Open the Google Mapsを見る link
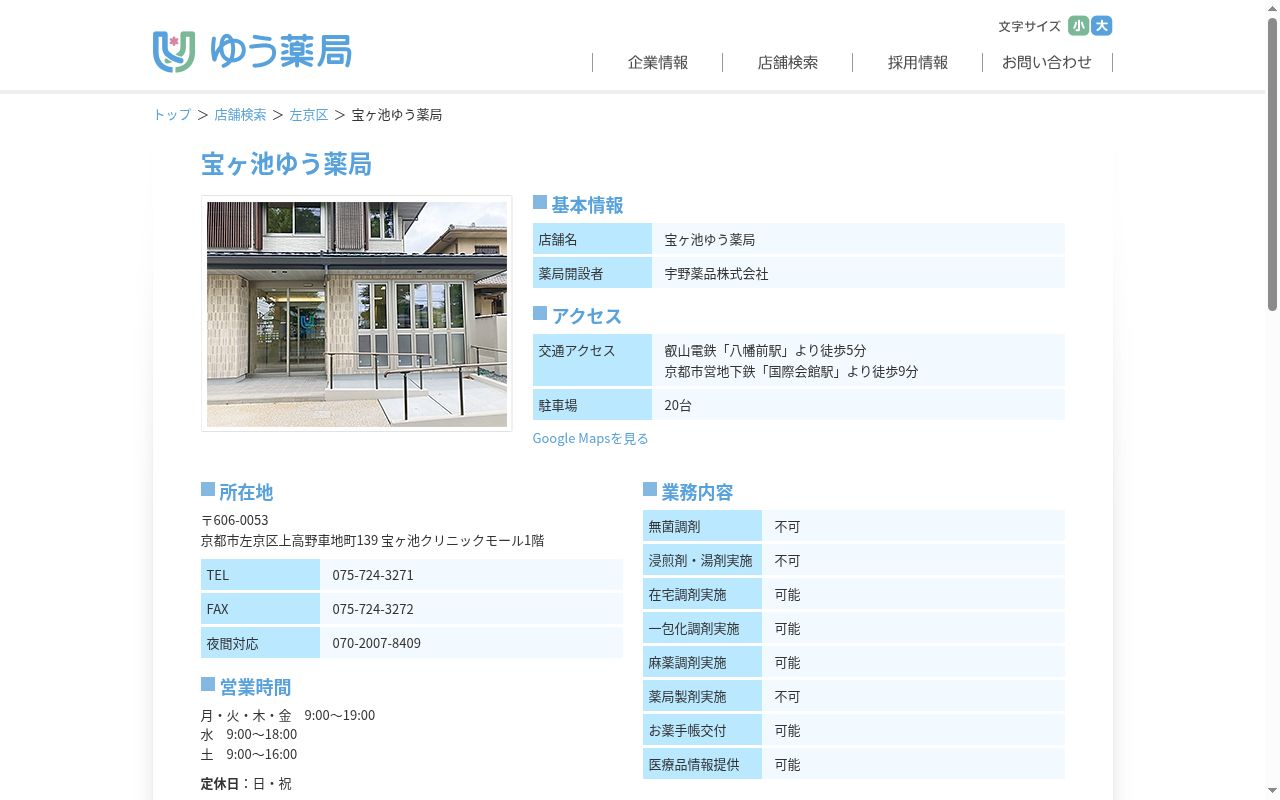 [x=591, y=438]
